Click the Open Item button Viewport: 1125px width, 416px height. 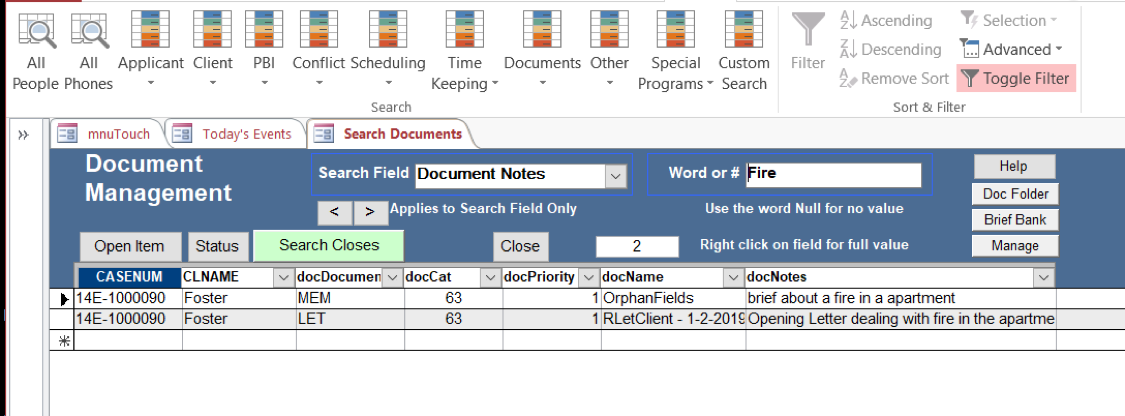pyautogui.click(x=130, y=246)
